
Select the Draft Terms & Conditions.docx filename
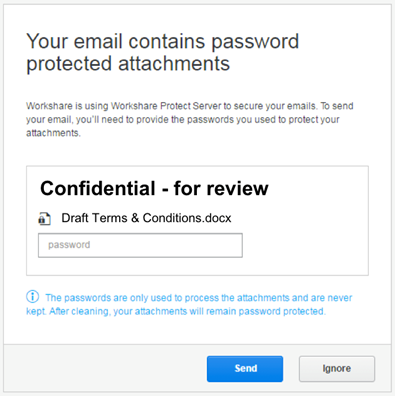point(146,218)
